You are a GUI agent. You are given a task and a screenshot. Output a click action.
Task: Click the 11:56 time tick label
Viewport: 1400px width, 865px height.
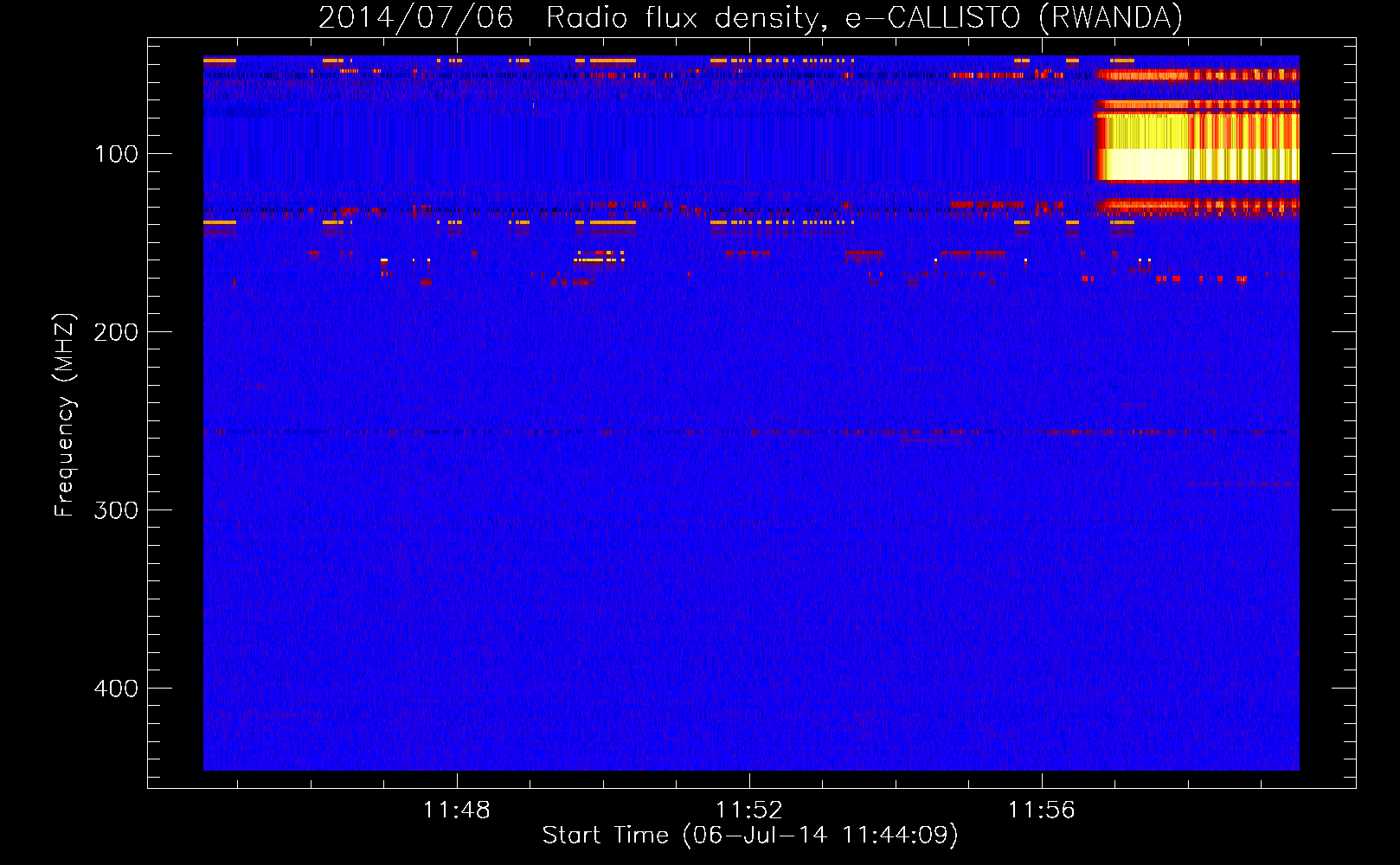1041,811
